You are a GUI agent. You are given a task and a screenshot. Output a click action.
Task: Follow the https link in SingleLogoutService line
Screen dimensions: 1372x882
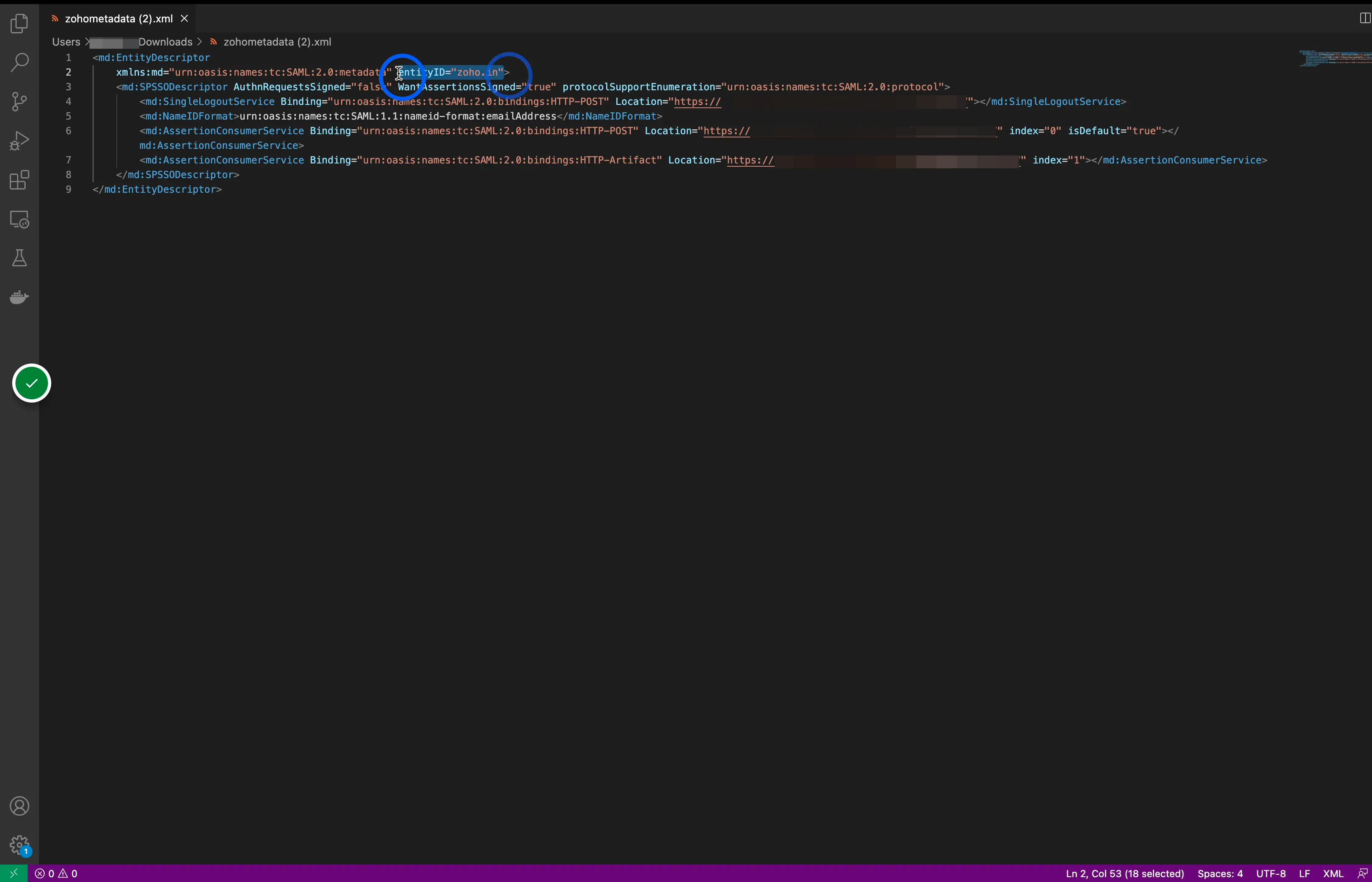point(697,101)
